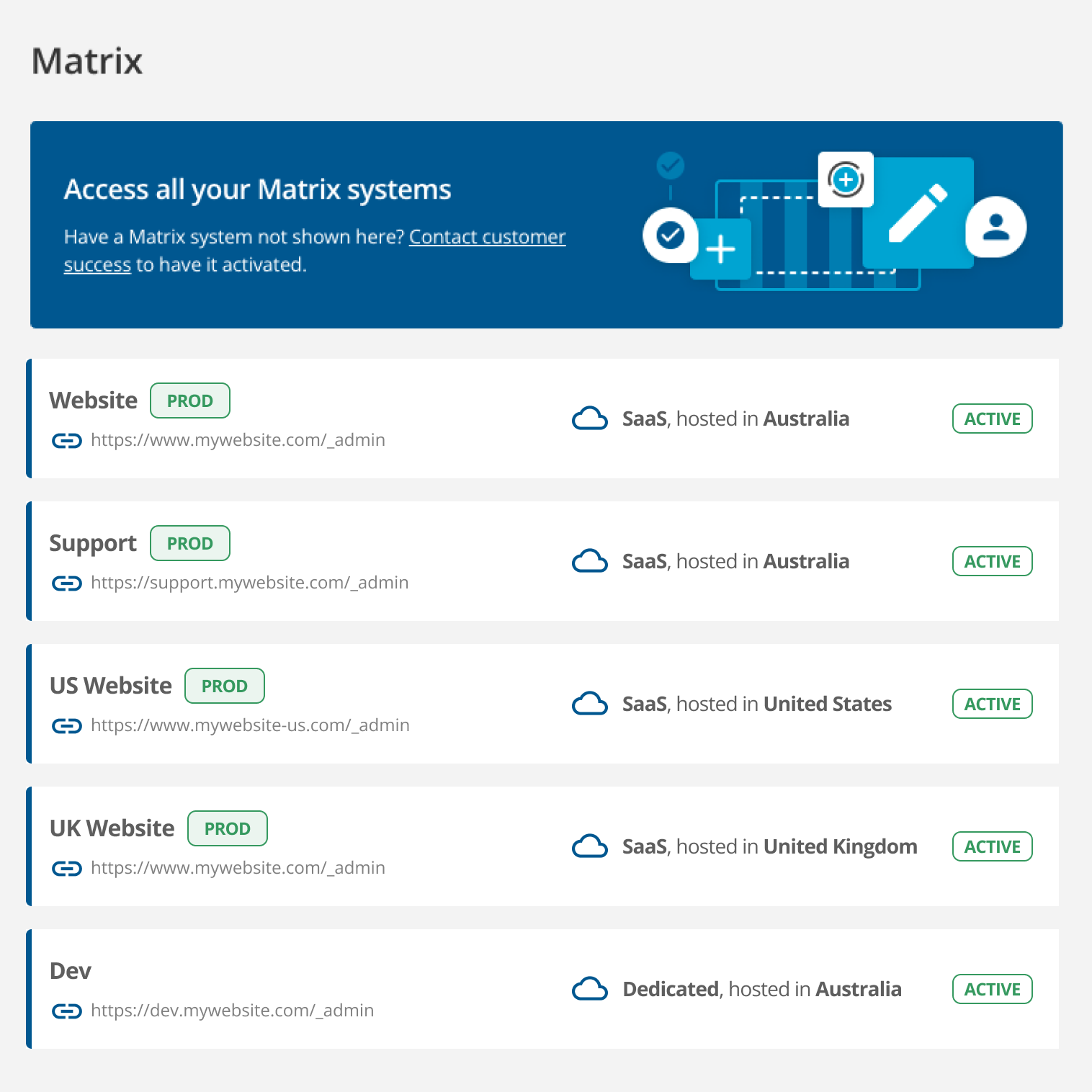This screenshot has width=1092, height=1092.
Task: Click the PROD badge beside UK Website
Action: point(228,828)
